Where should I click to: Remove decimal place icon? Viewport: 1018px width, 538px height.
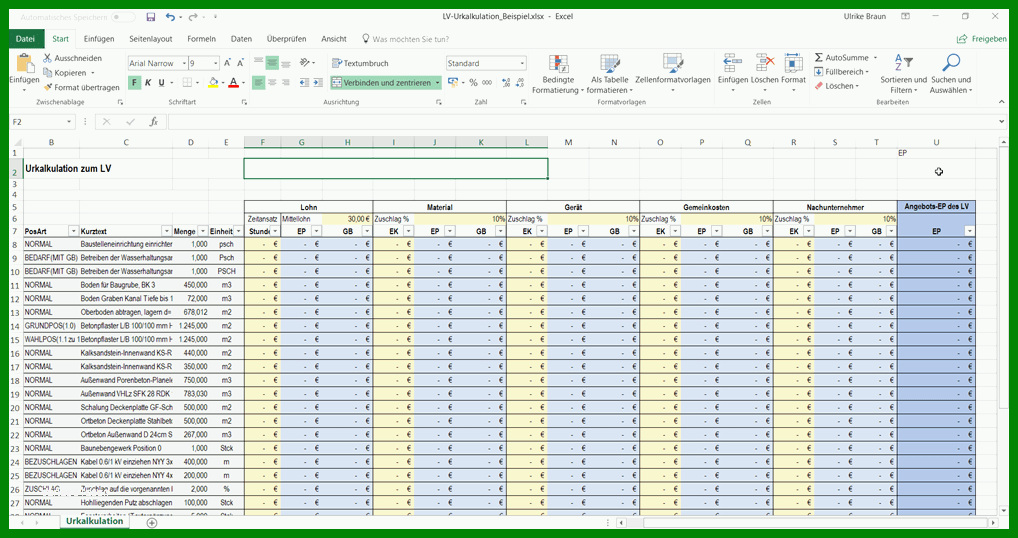click(x=519, y=82)
